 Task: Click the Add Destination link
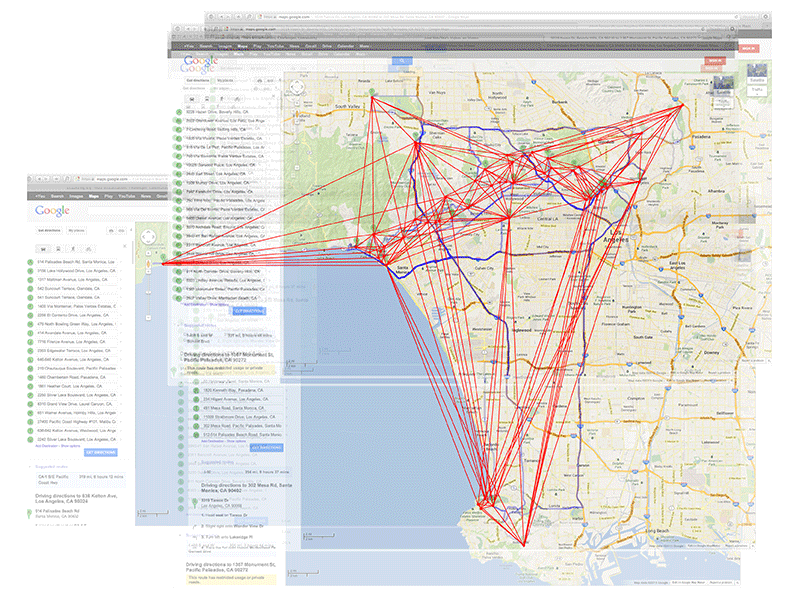(49, 445)
